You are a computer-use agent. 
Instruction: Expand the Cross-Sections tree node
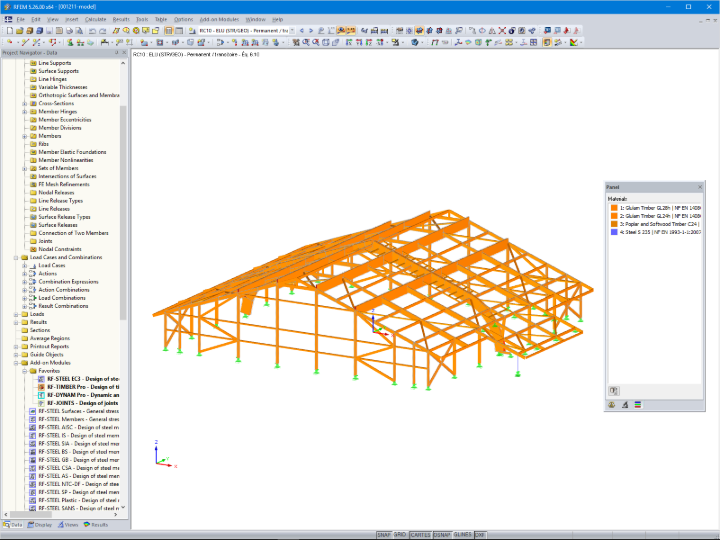pyautogui.click(x=25, y=103)
